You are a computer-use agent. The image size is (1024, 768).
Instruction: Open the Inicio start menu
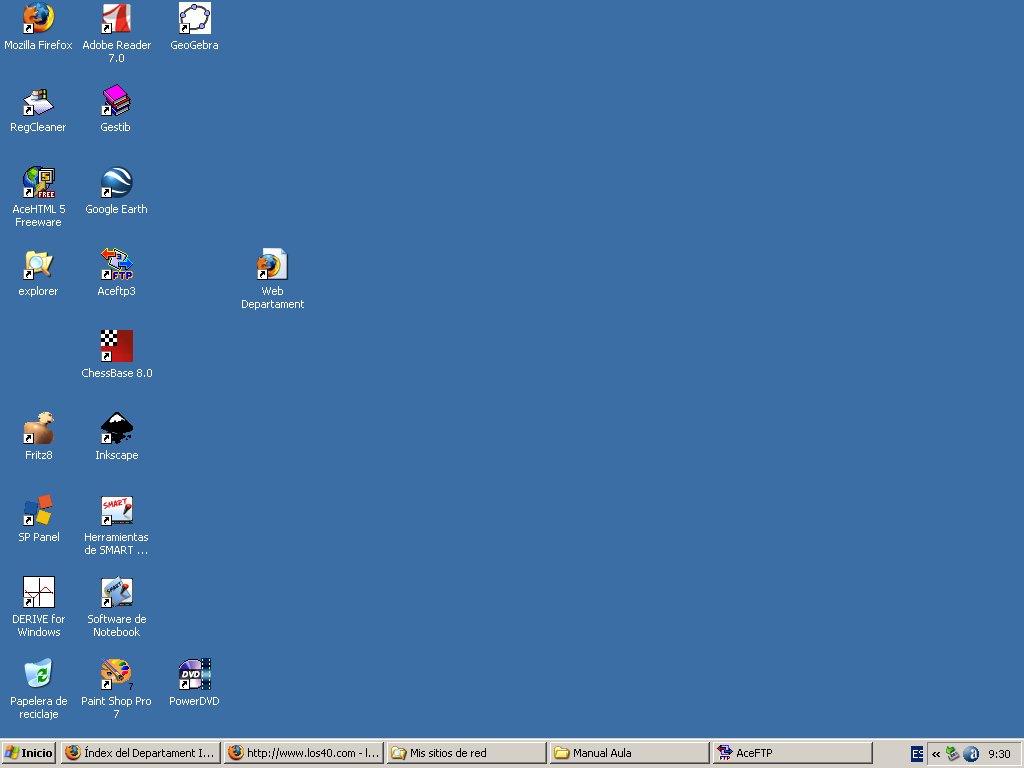29,753
